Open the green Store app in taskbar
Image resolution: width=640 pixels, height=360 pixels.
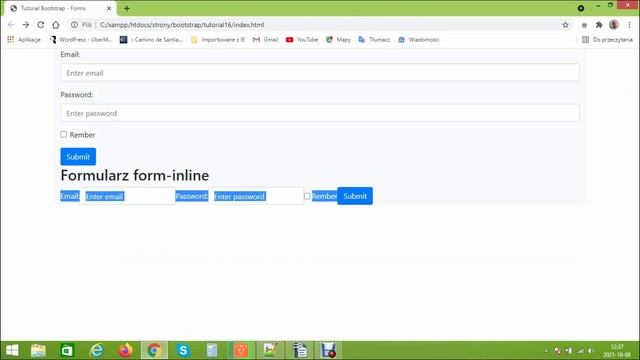click(67, 350)
